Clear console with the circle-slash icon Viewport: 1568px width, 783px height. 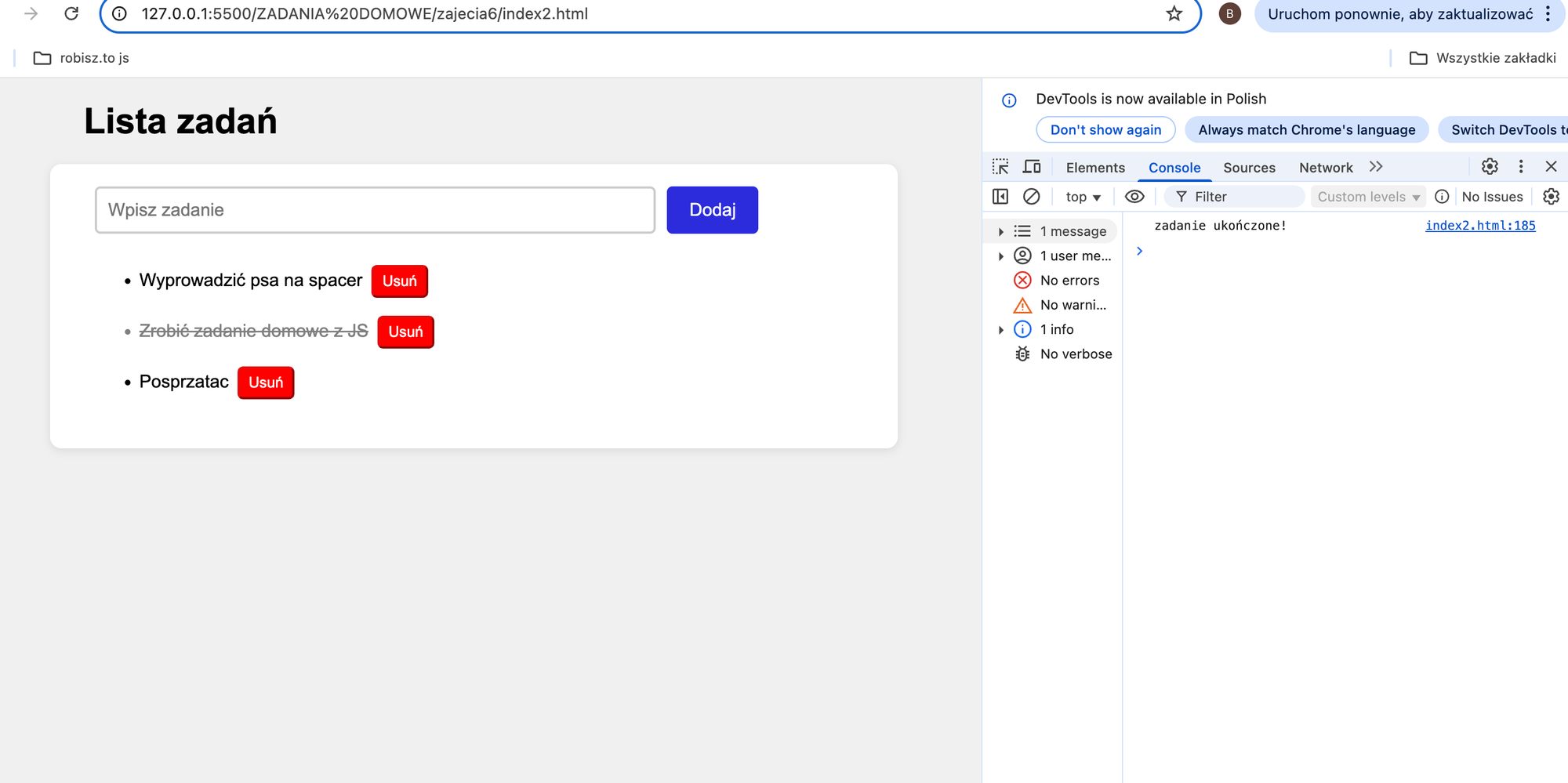(x=1032, y=197)
